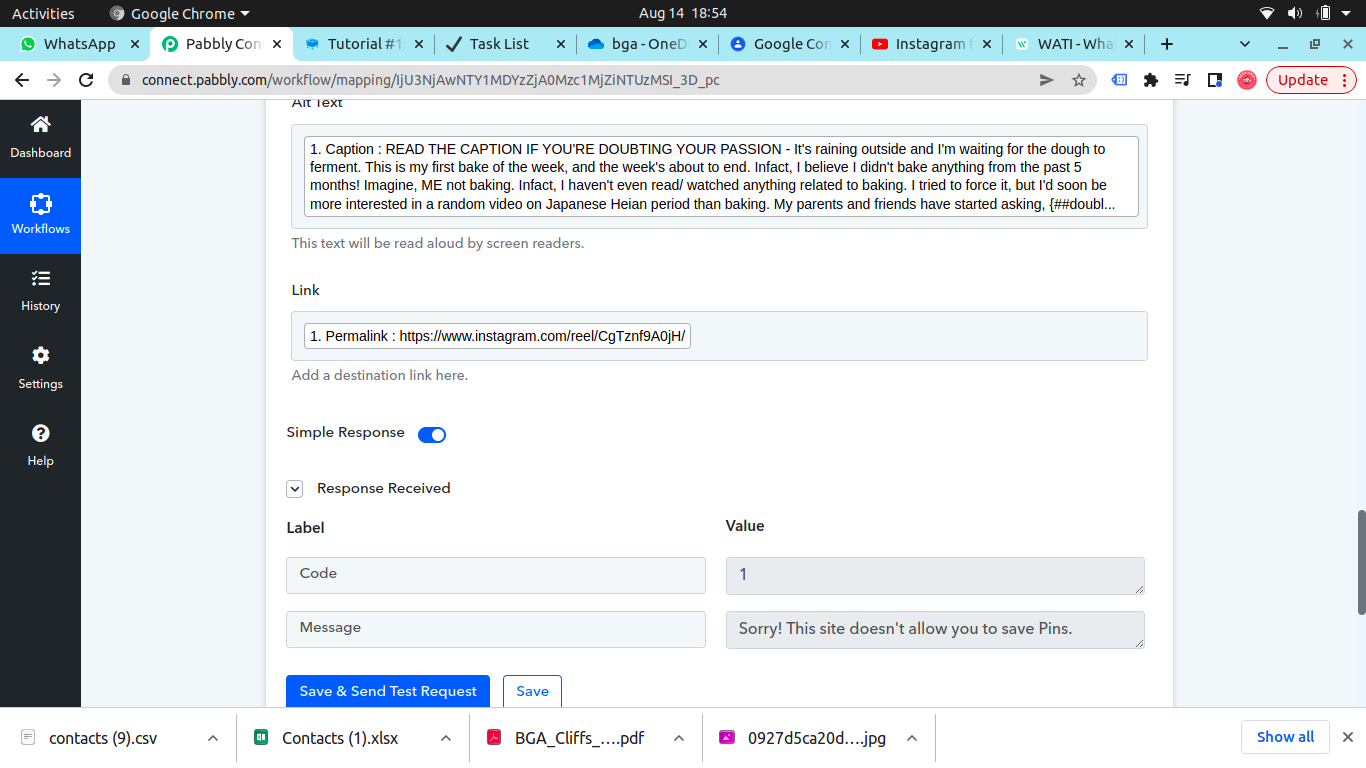Screen dimensions: 1366x768
Task: Open options for BGA_Cliffs pdf download
Action: [x=679, y=738]
